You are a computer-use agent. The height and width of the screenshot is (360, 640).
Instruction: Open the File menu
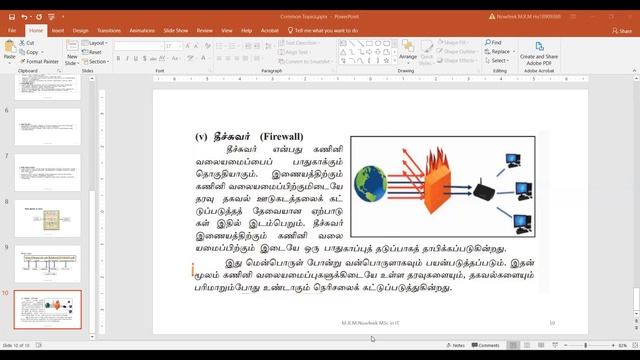point(12,31)
